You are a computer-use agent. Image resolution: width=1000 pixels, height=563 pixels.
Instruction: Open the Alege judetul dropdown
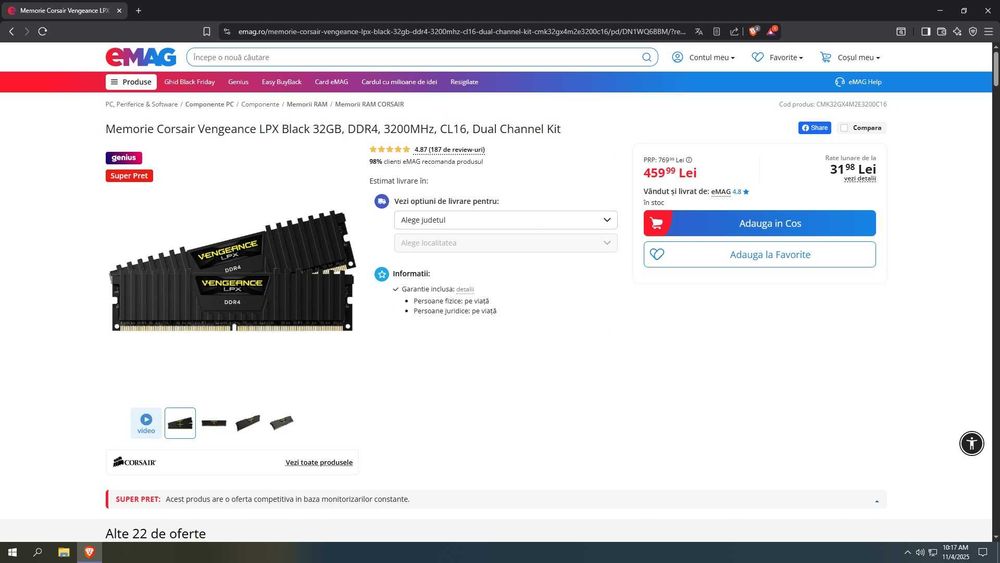coord(506,220)
